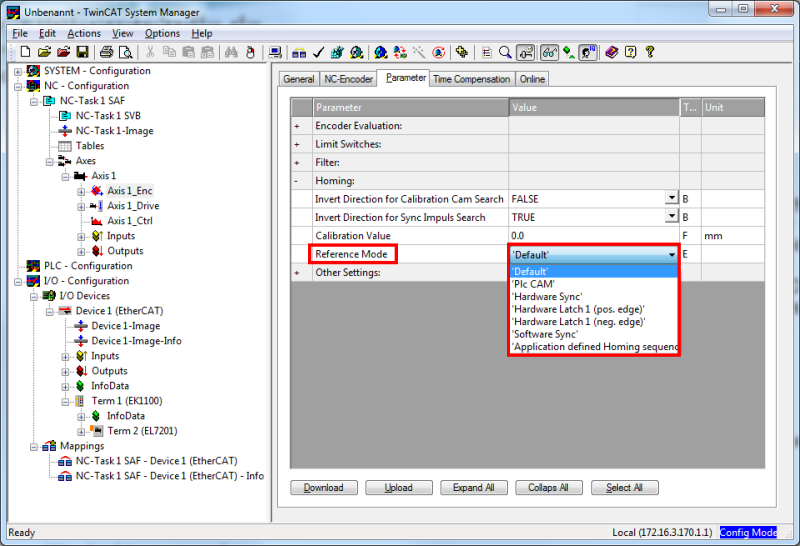Click the yellow question mark icon
The height and width of the screenshot is (546, 800).
[649, 52]
